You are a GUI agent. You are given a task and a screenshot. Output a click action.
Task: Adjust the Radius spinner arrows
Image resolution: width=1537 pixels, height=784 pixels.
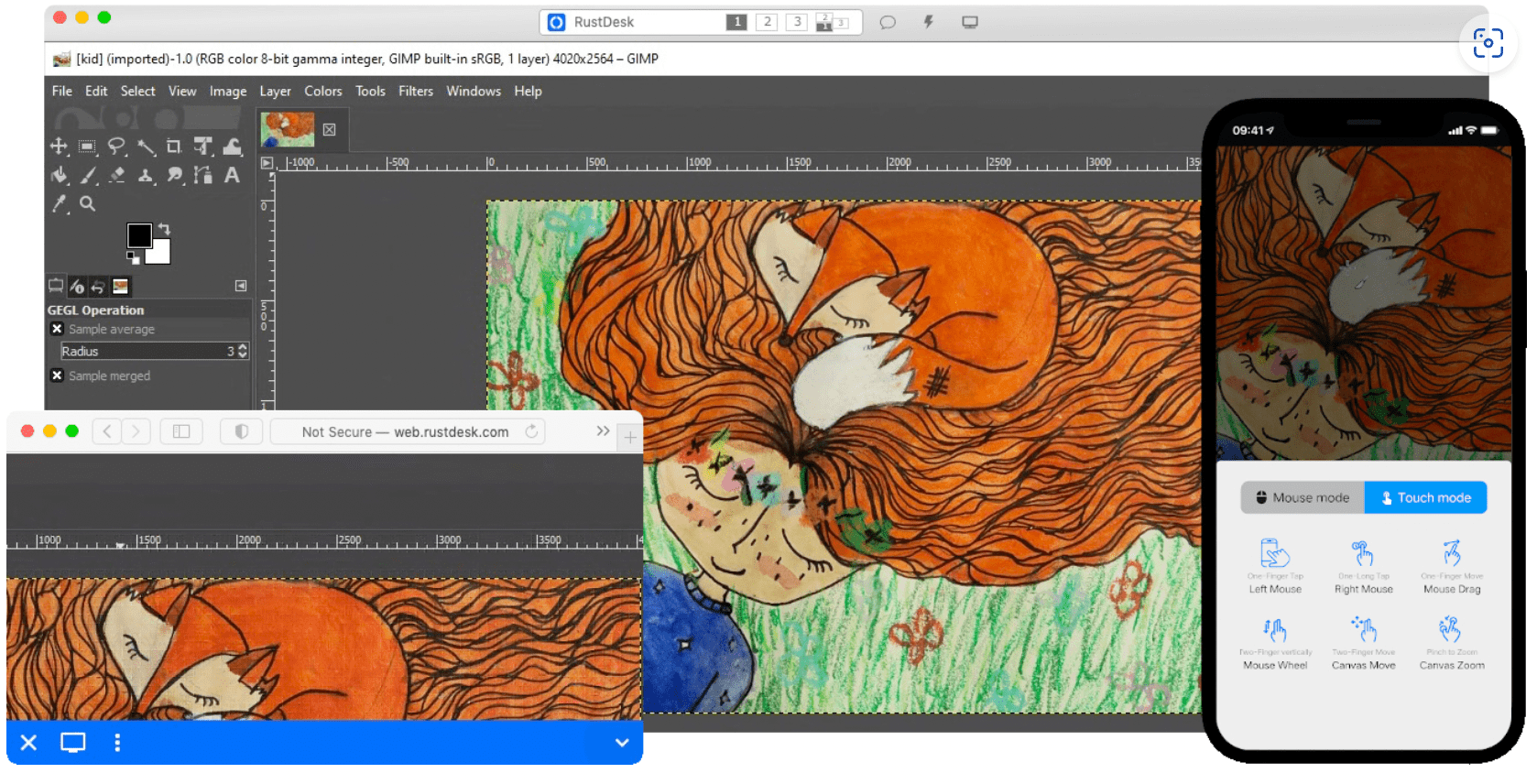pos(243,351)
